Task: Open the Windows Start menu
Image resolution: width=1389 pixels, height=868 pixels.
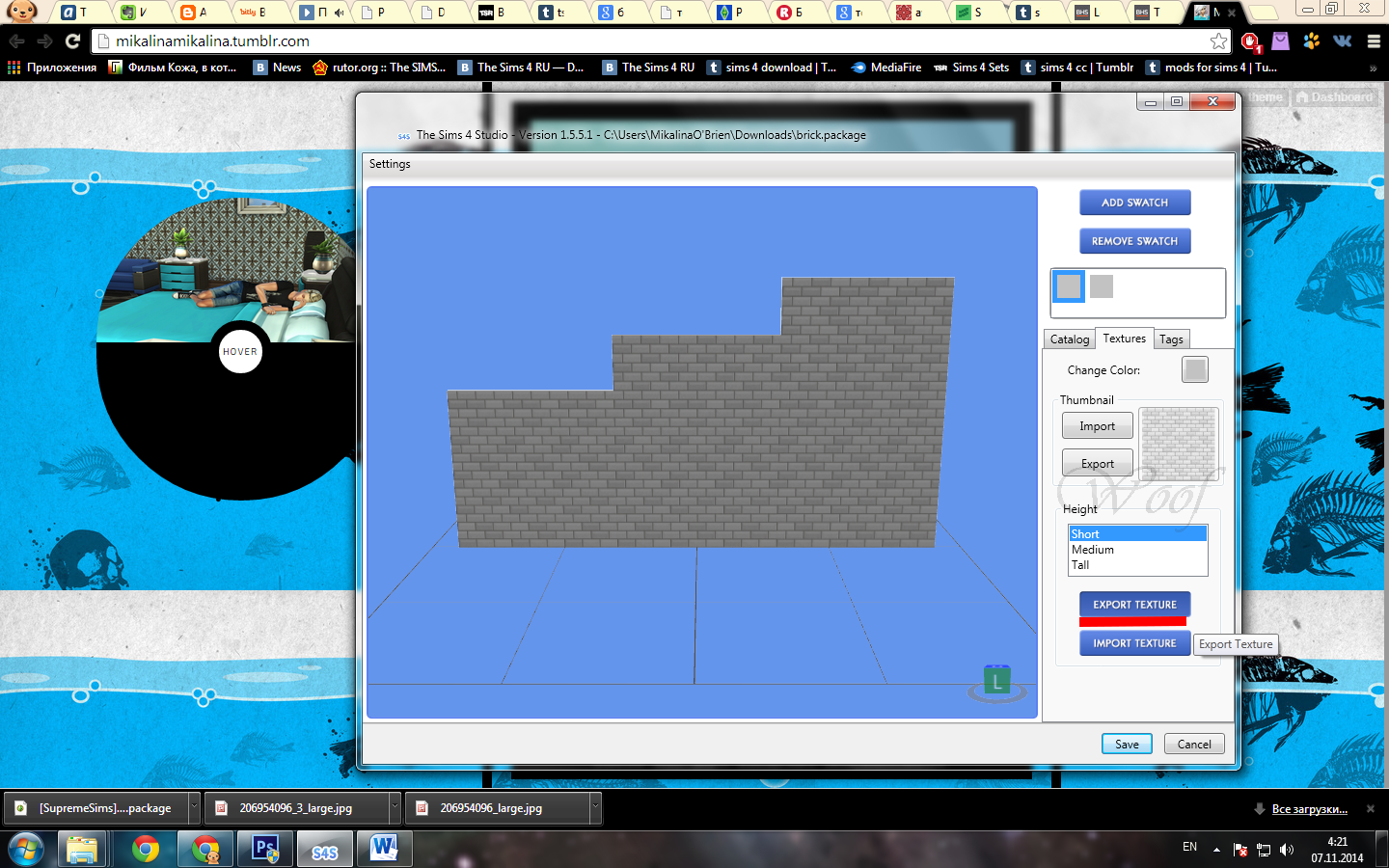Action: 25,849
